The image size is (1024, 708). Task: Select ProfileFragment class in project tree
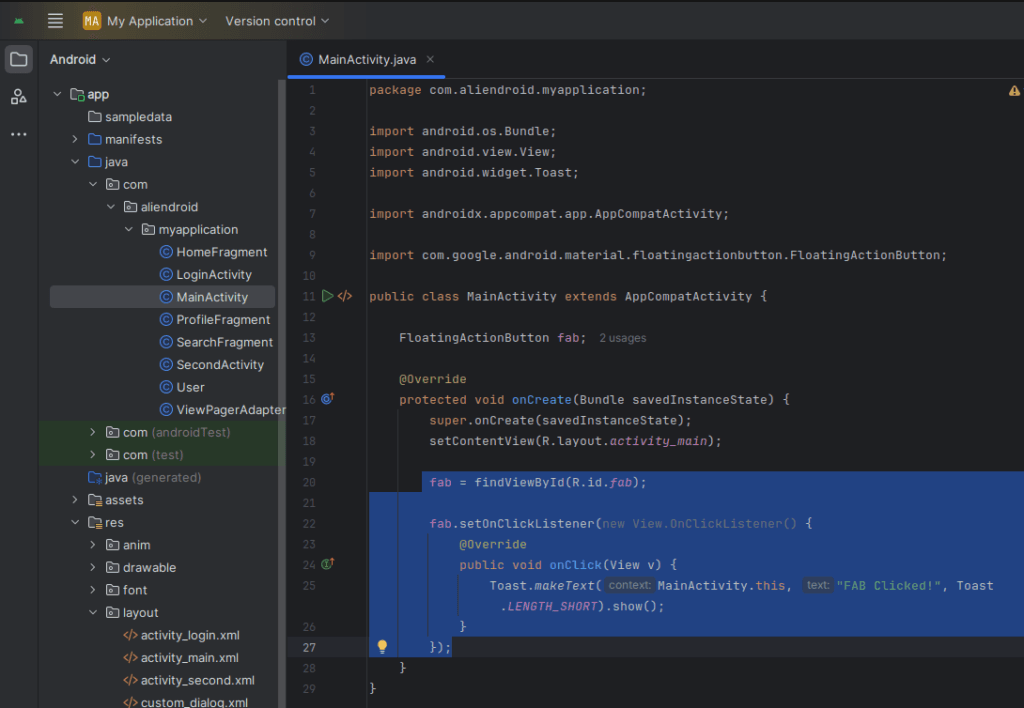coord(215,319)
